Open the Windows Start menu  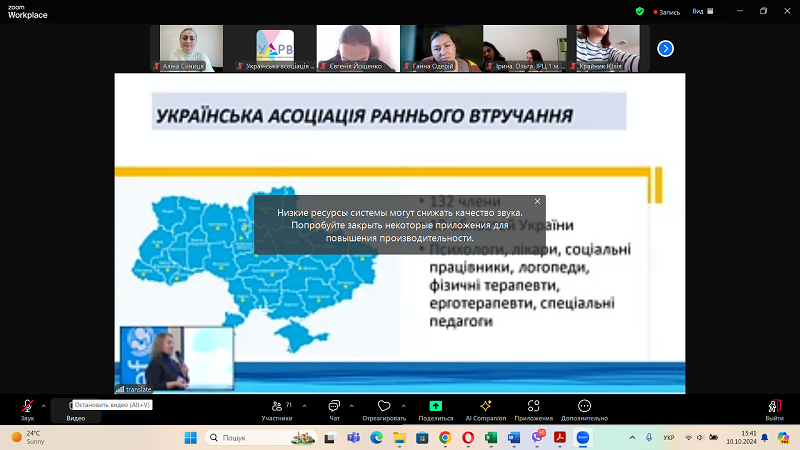(191, 438)
